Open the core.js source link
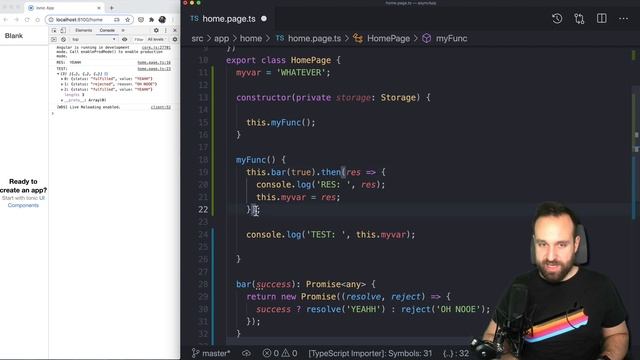 pyautogui.click(x=156, y=48)
